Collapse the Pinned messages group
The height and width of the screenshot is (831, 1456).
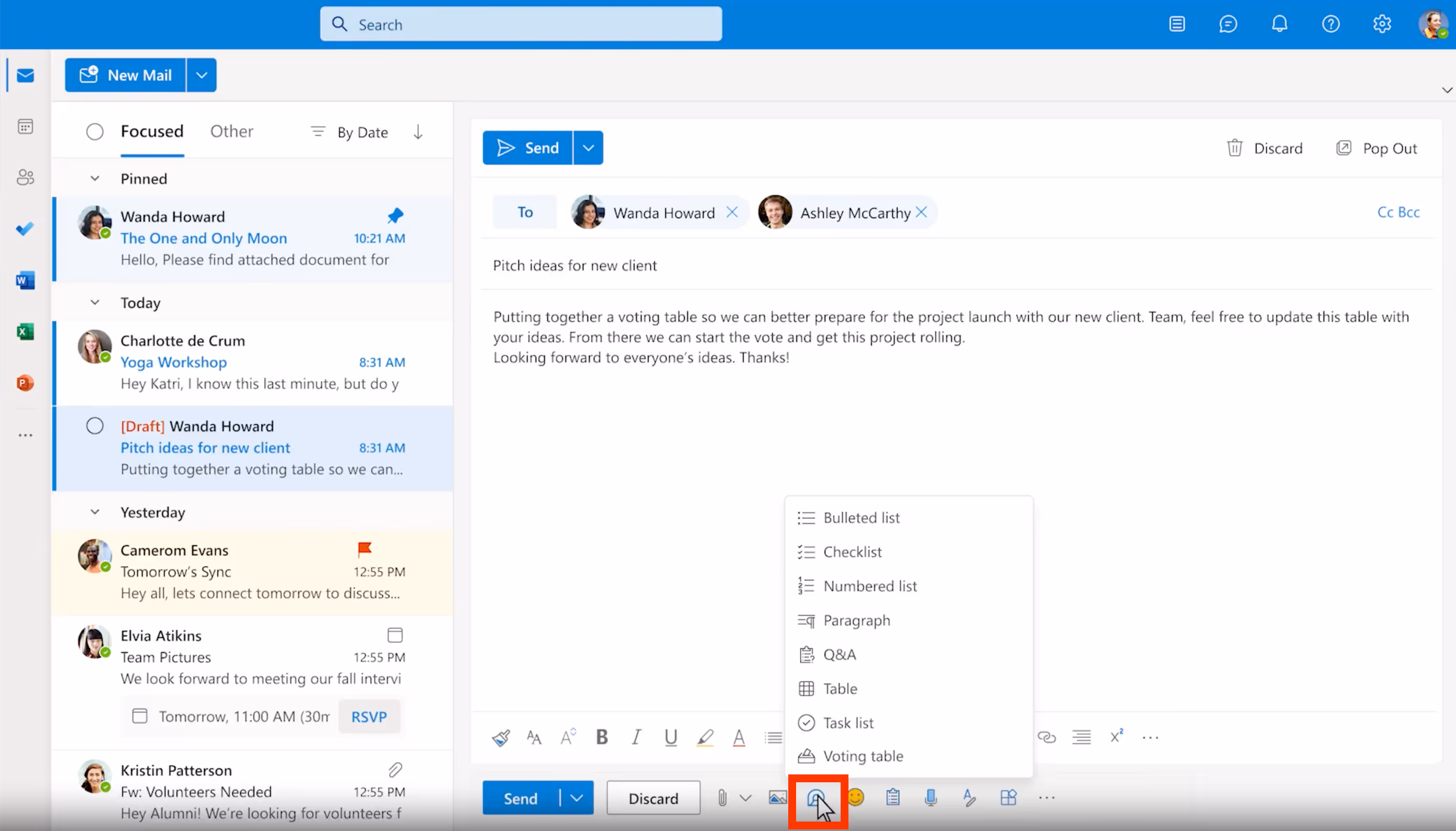pyautogui.click(x=95, y=179)
